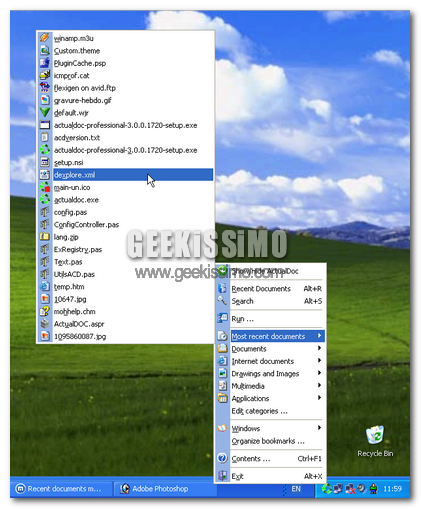
Task: Choose Run ... from the menu
Action: coord(270,319)
